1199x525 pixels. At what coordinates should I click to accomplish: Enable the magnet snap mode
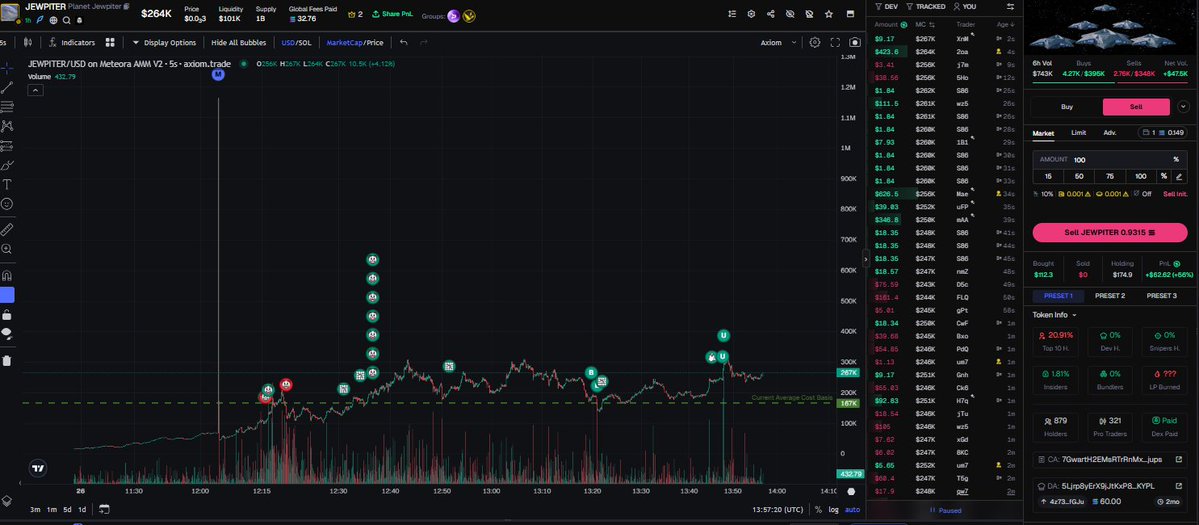pos(7,275)
